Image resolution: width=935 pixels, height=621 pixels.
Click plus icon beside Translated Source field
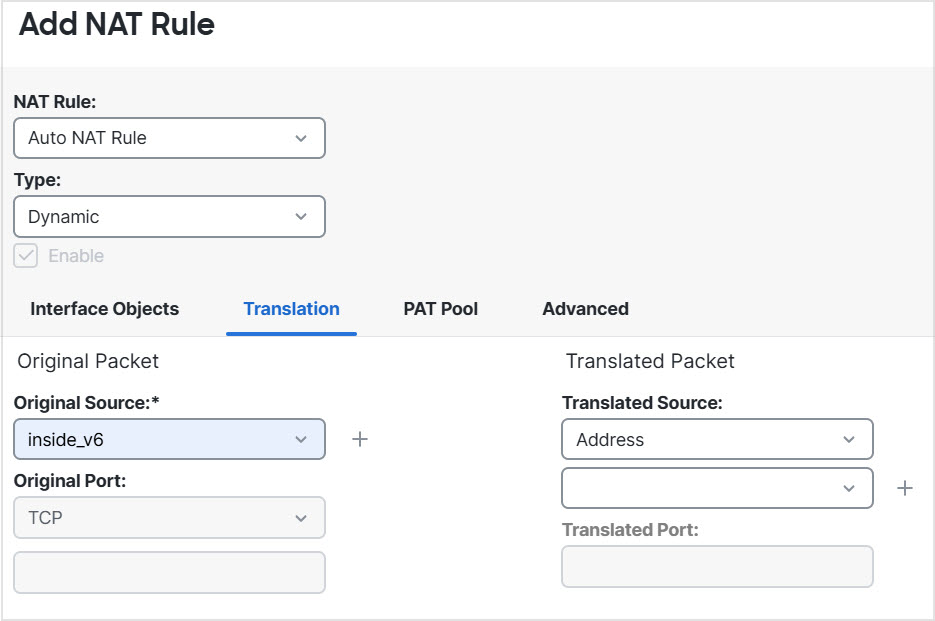(x=905, y=488)
